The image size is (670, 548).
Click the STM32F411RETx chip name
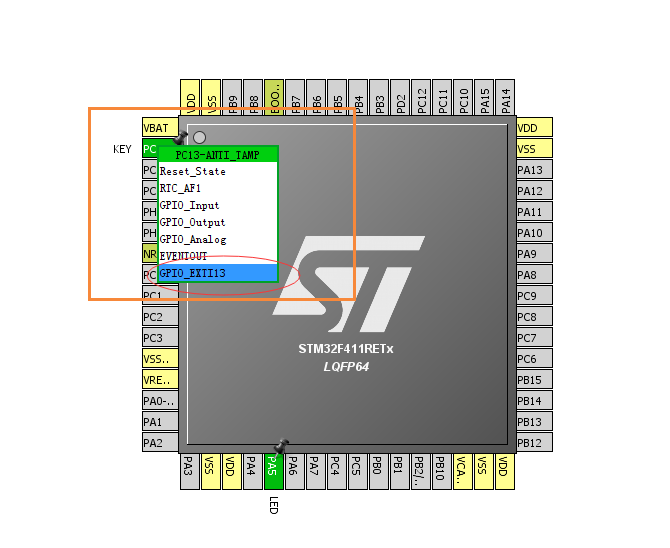pos(346,349)
